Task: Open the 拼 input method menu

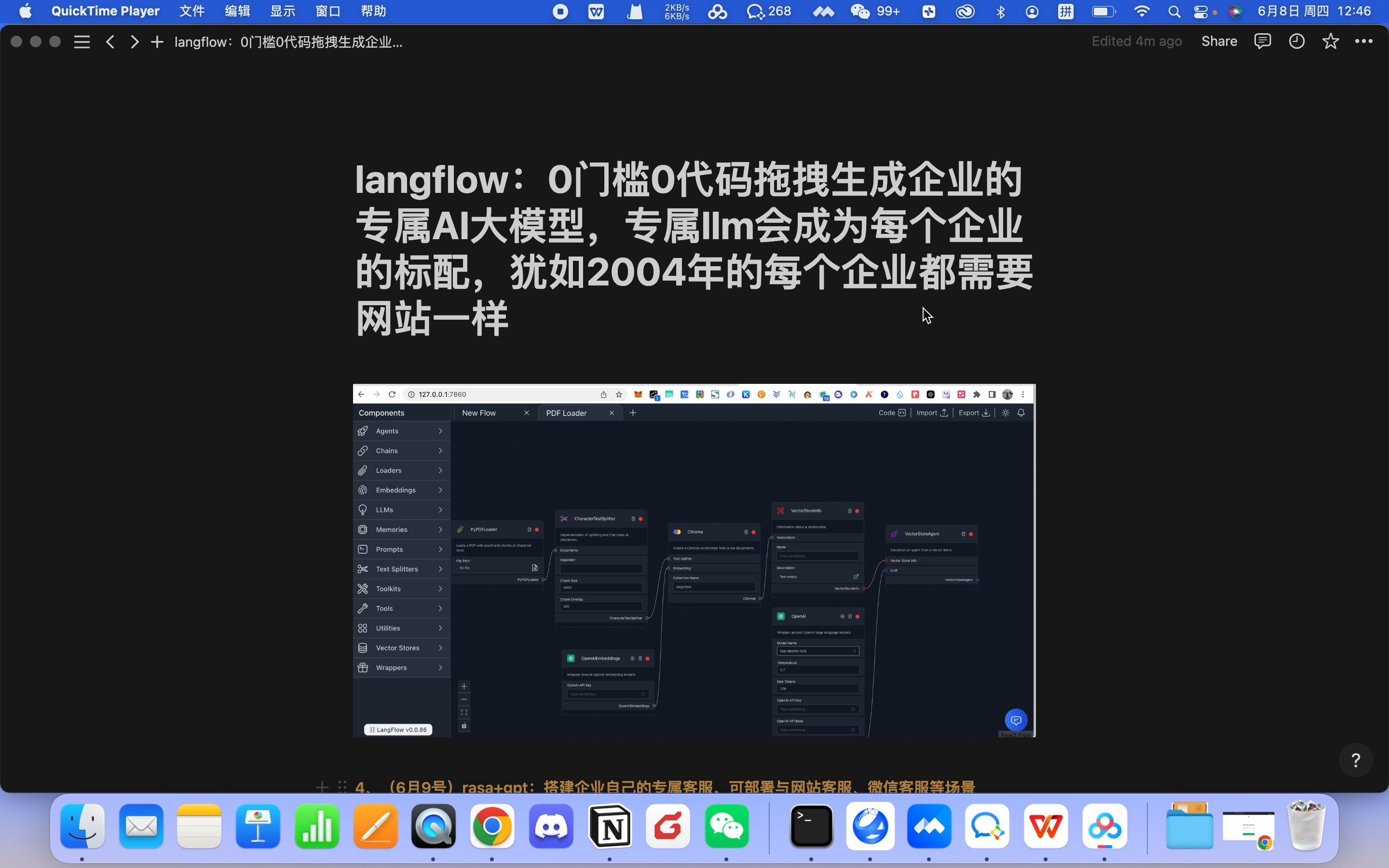Action: 1066,12
